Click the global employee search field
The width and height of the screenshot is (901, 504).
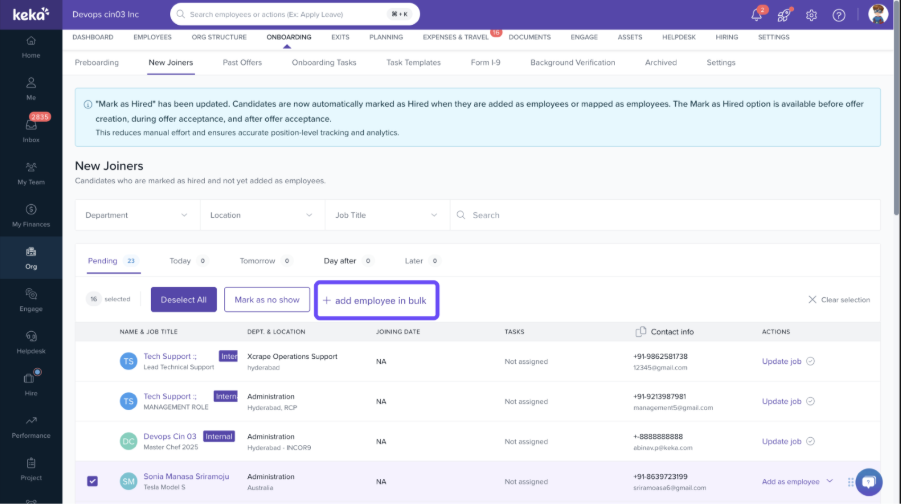295,14
